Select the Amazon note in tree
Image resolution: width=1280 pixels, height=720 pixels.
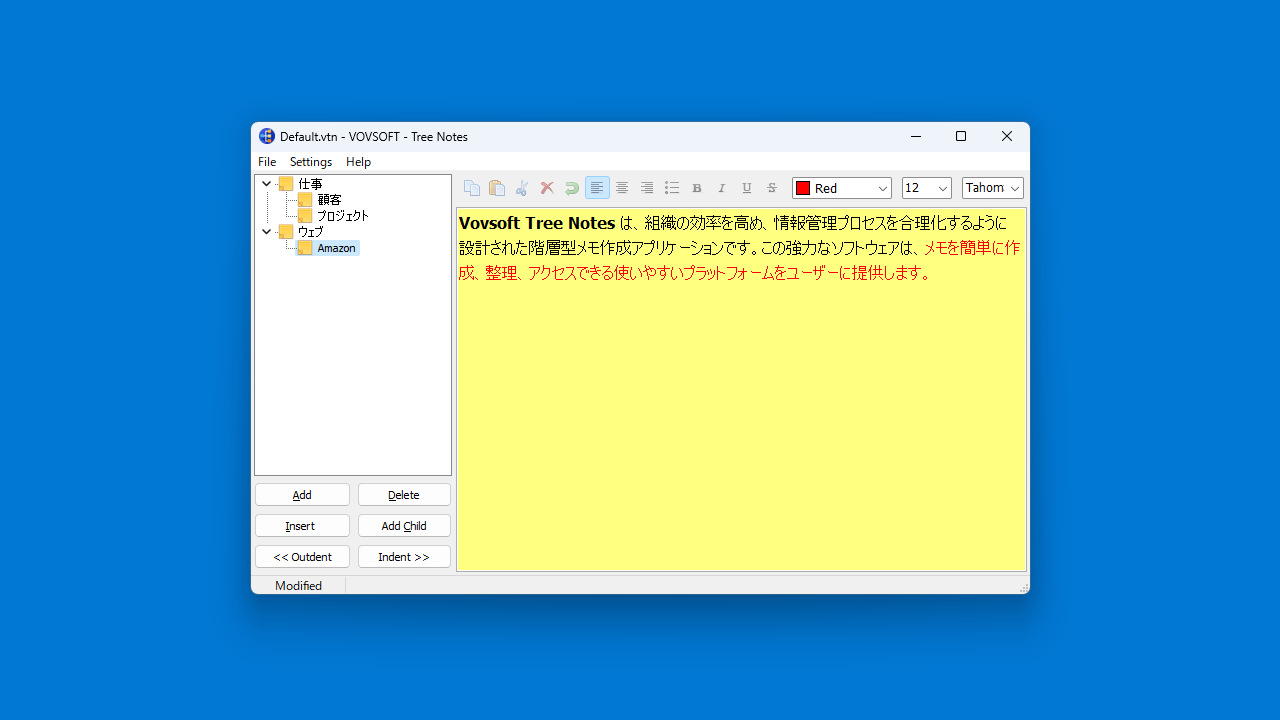coord(336,248)
